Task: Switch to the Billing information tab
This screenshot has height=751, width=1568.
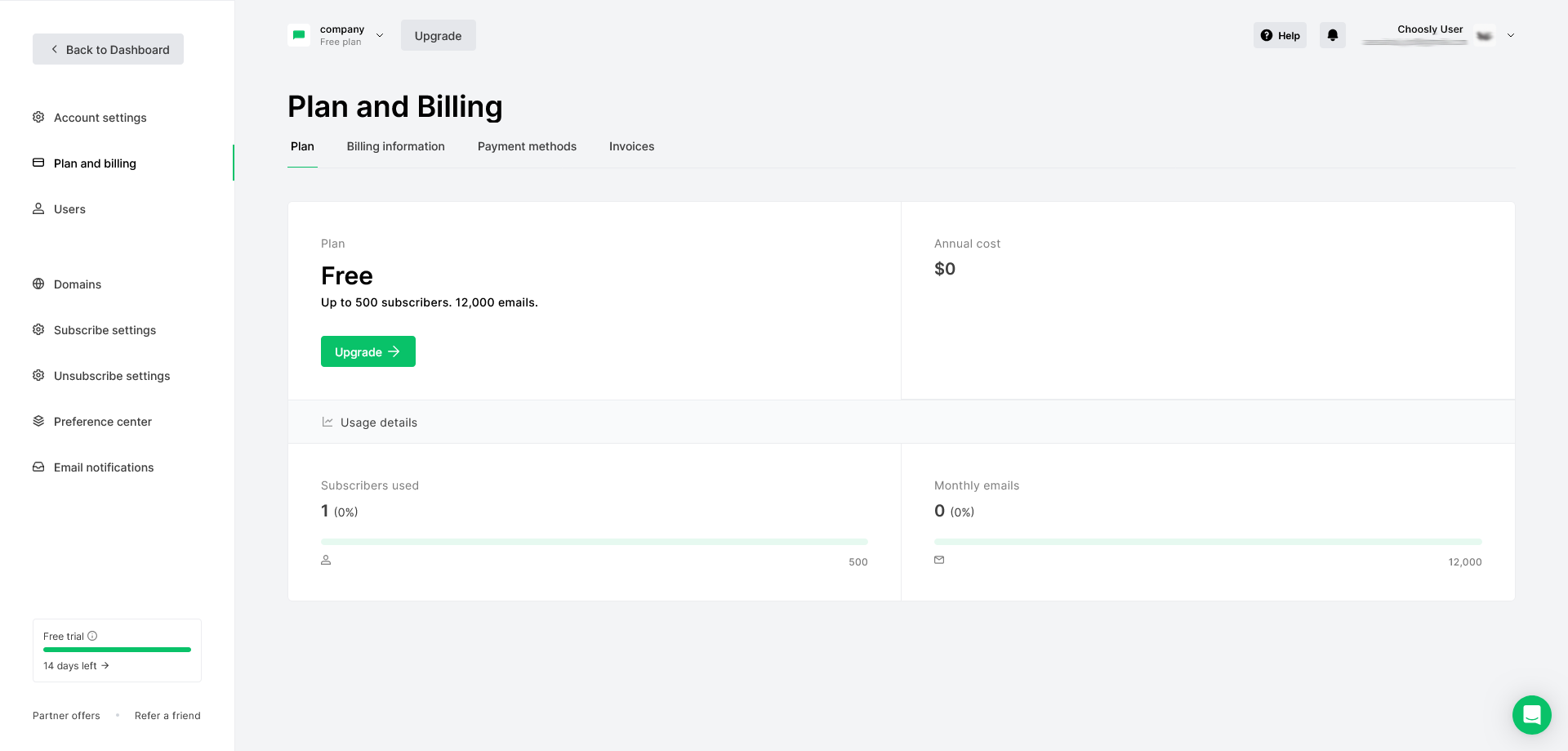Action: click(395, 146)
